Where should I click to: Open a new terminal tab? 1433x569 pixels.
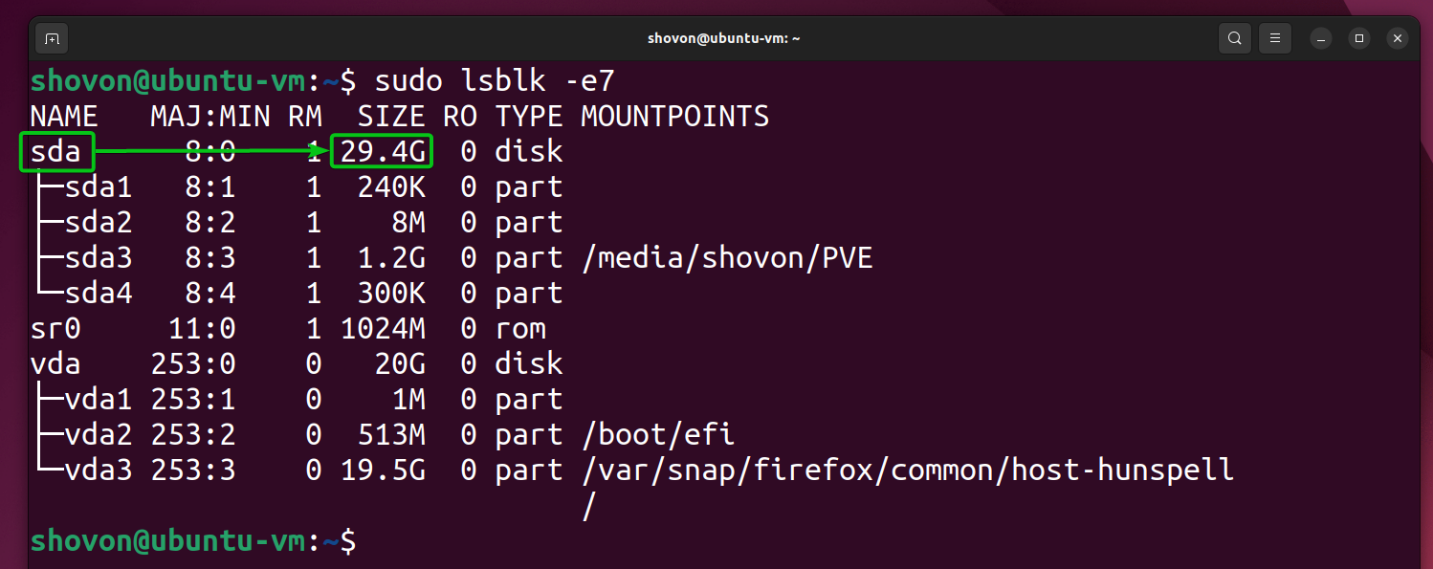[x=51, y=39]
